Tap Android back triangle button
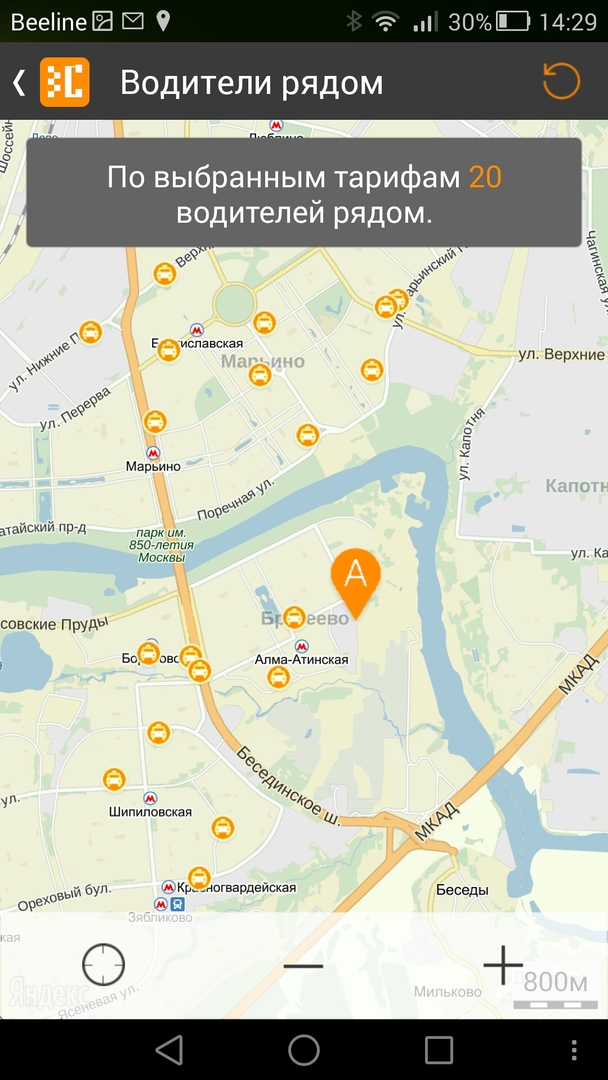 (x=169, y=1050)
